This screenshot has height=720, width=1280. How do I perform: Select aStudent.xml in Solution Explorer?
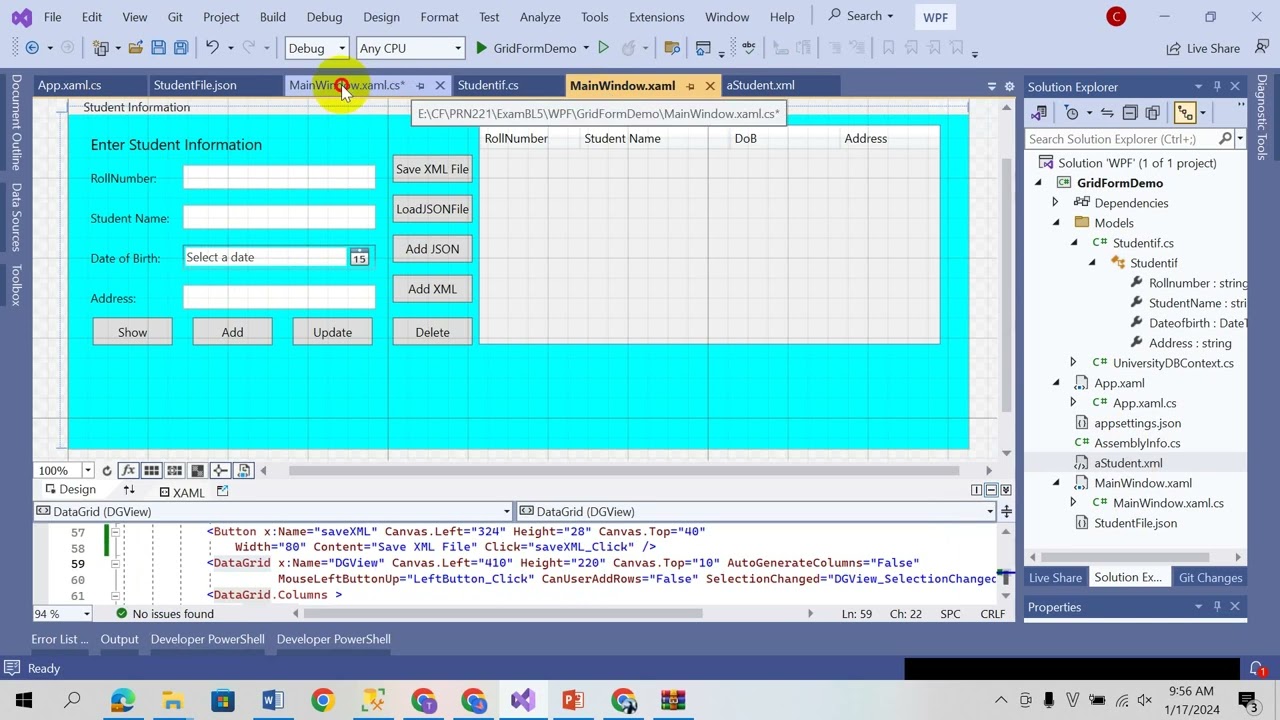[x=1128, y=463]
